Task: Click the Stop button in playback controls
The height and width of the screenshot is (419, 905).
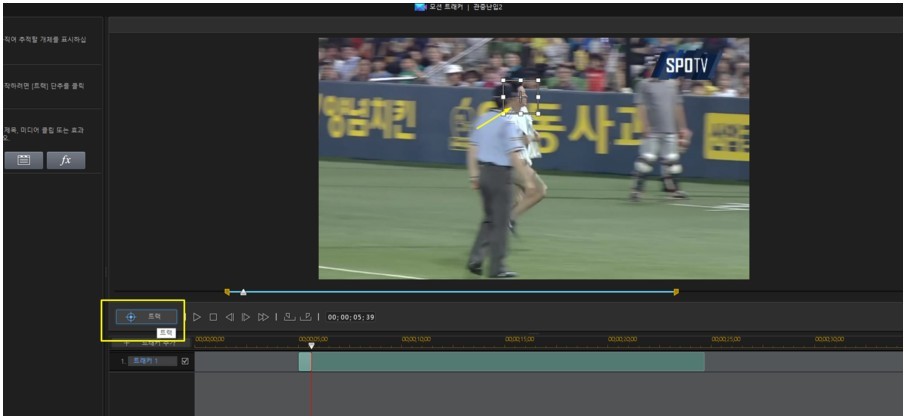Action: [212, 317]
